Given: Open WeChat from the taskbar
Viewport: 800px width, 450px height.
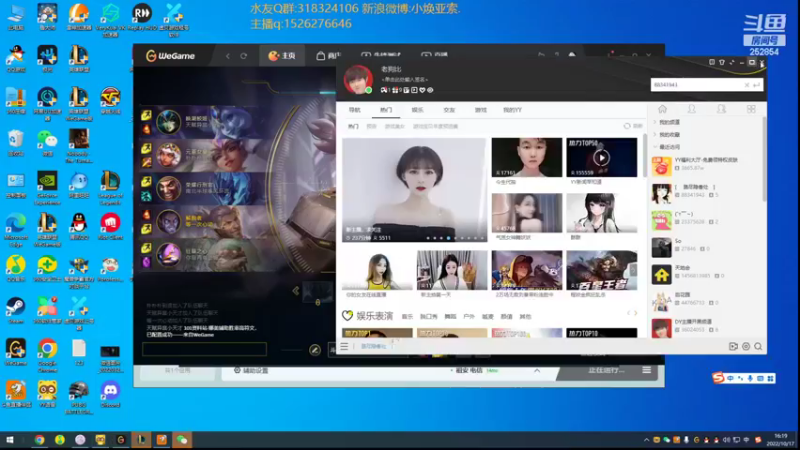Looking at the screenshot, I should coord(182,440).
